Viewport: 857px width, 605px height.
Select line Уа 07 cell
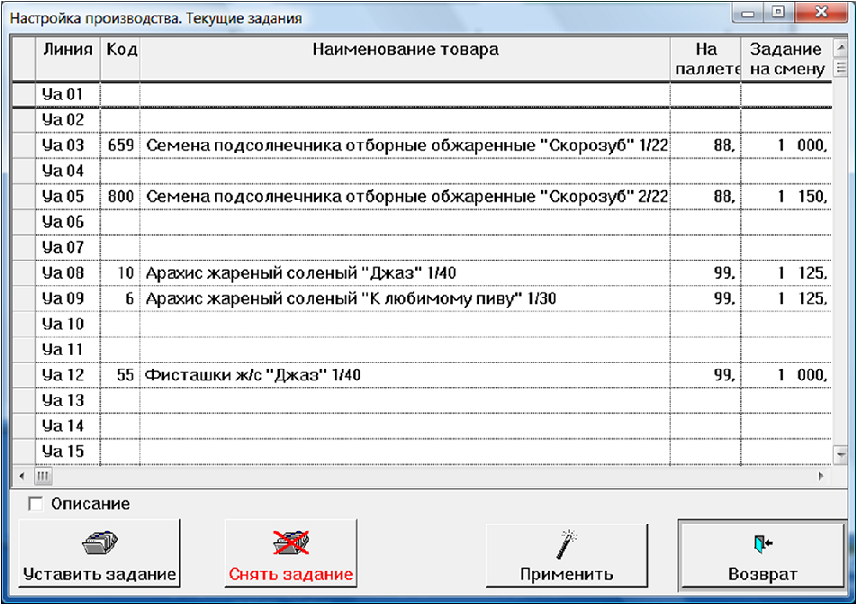tap(68, 248)
